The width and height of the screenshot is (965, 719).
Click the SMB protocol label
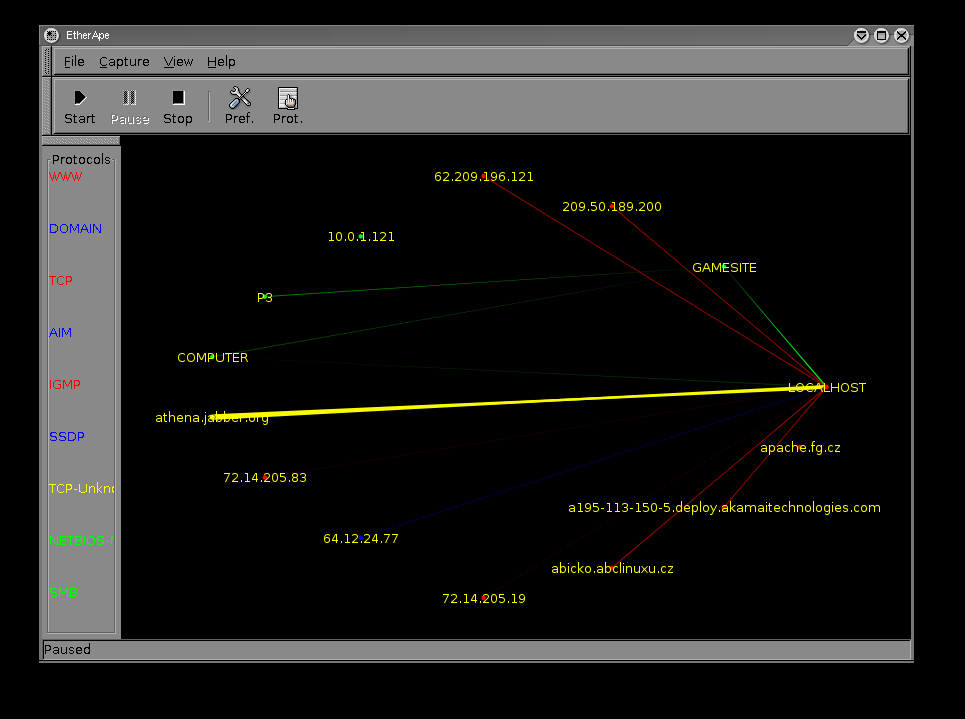tap(63, 593)
